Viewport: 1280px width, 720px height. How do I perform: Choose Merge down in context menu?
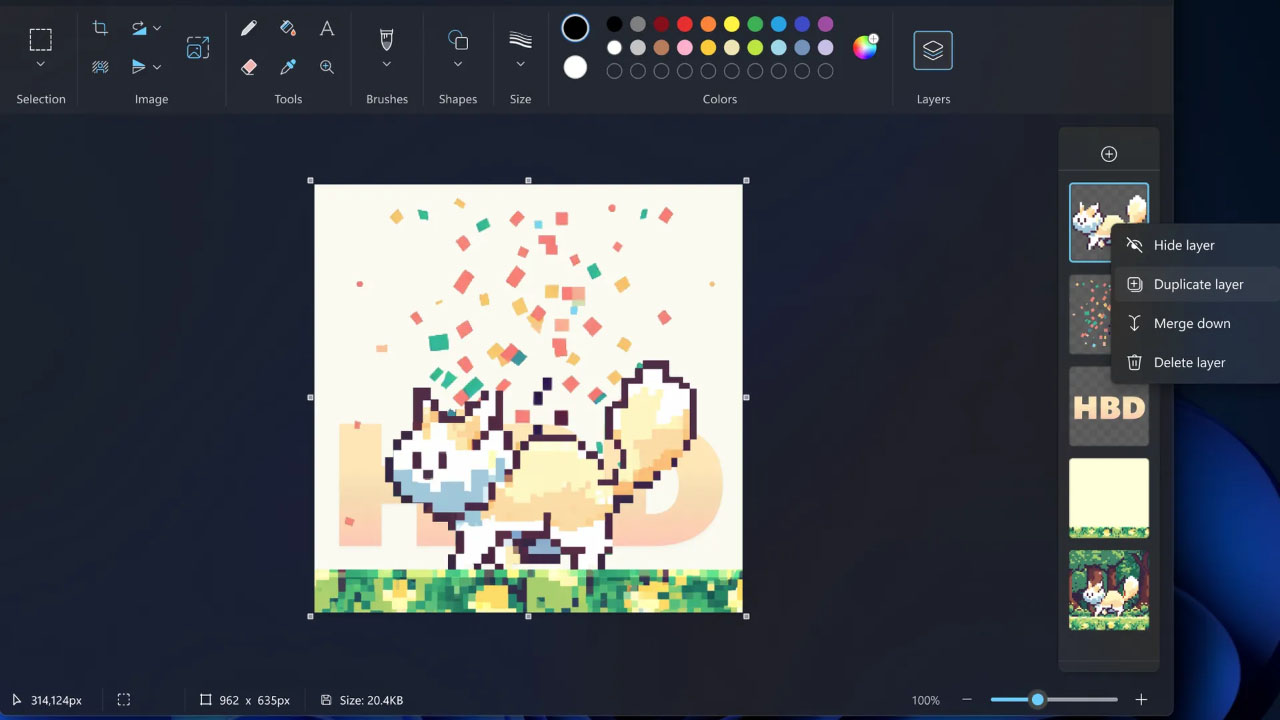click(1196, 323)
